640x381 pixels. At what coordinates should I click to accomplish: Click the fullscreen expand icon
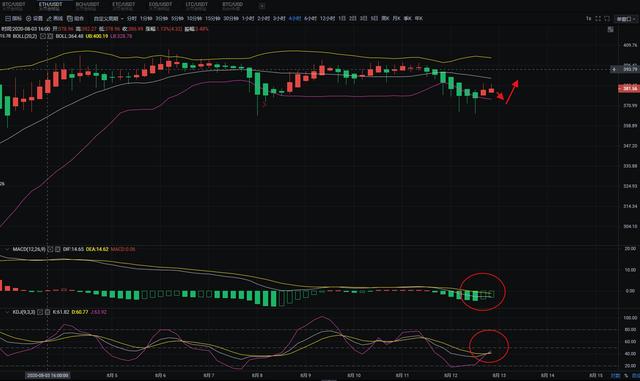(598, 19)
